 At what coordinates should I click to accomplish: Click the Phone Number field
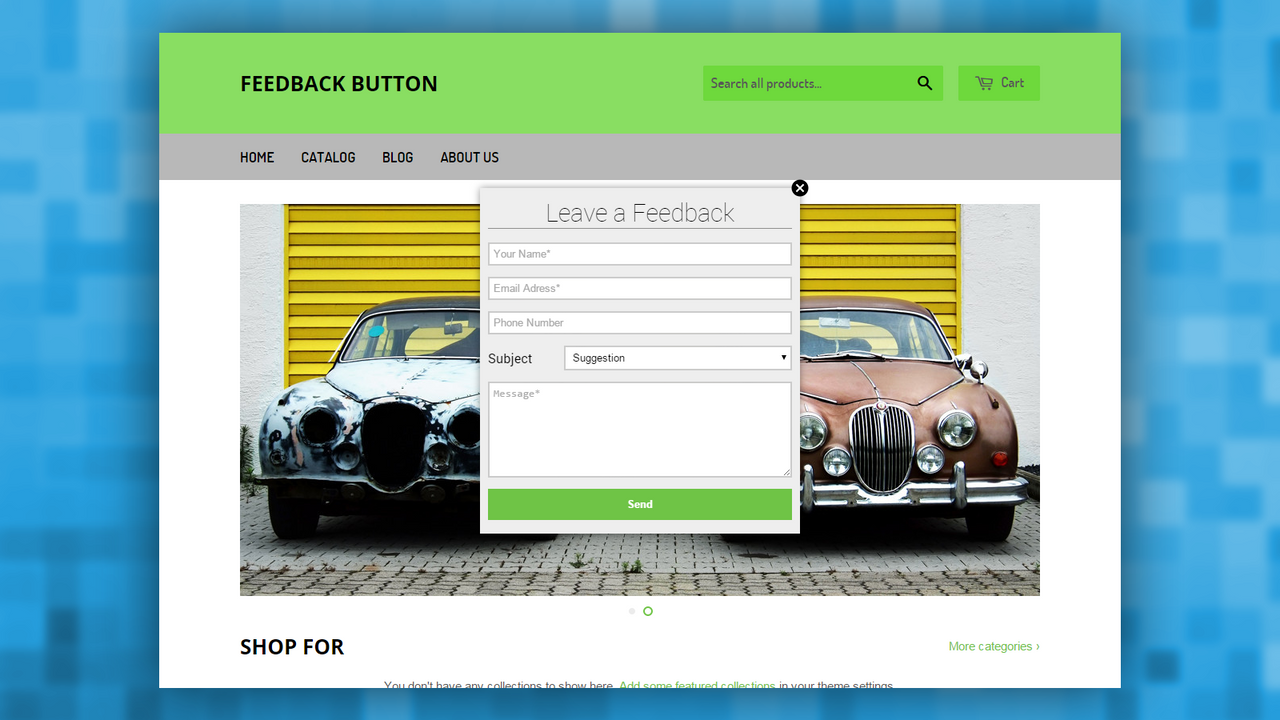point(640,323)
